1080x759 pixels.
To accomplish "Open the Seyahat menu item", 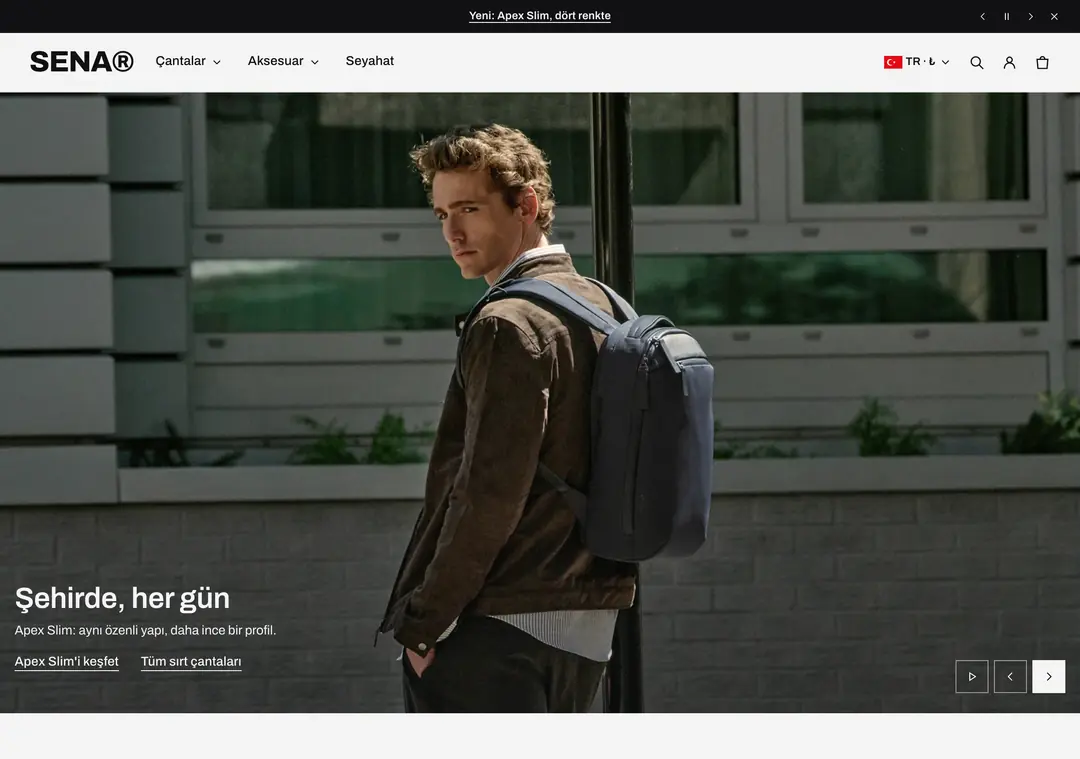I will point(370,61).
